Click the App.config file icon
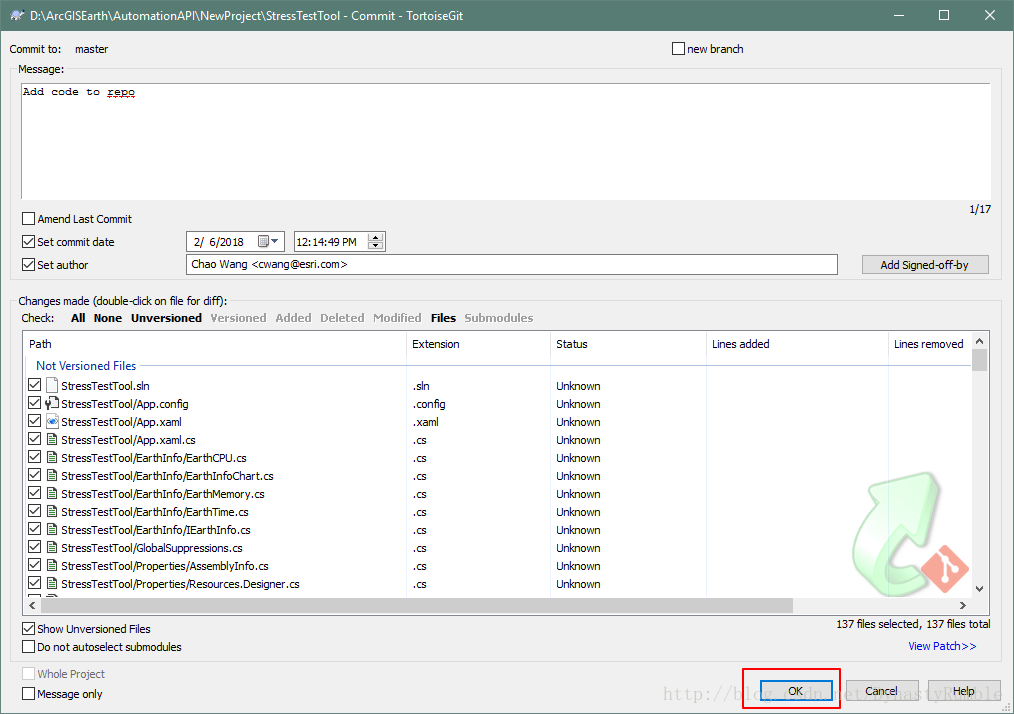This screenshot has height=714, width=1014. 52,404
